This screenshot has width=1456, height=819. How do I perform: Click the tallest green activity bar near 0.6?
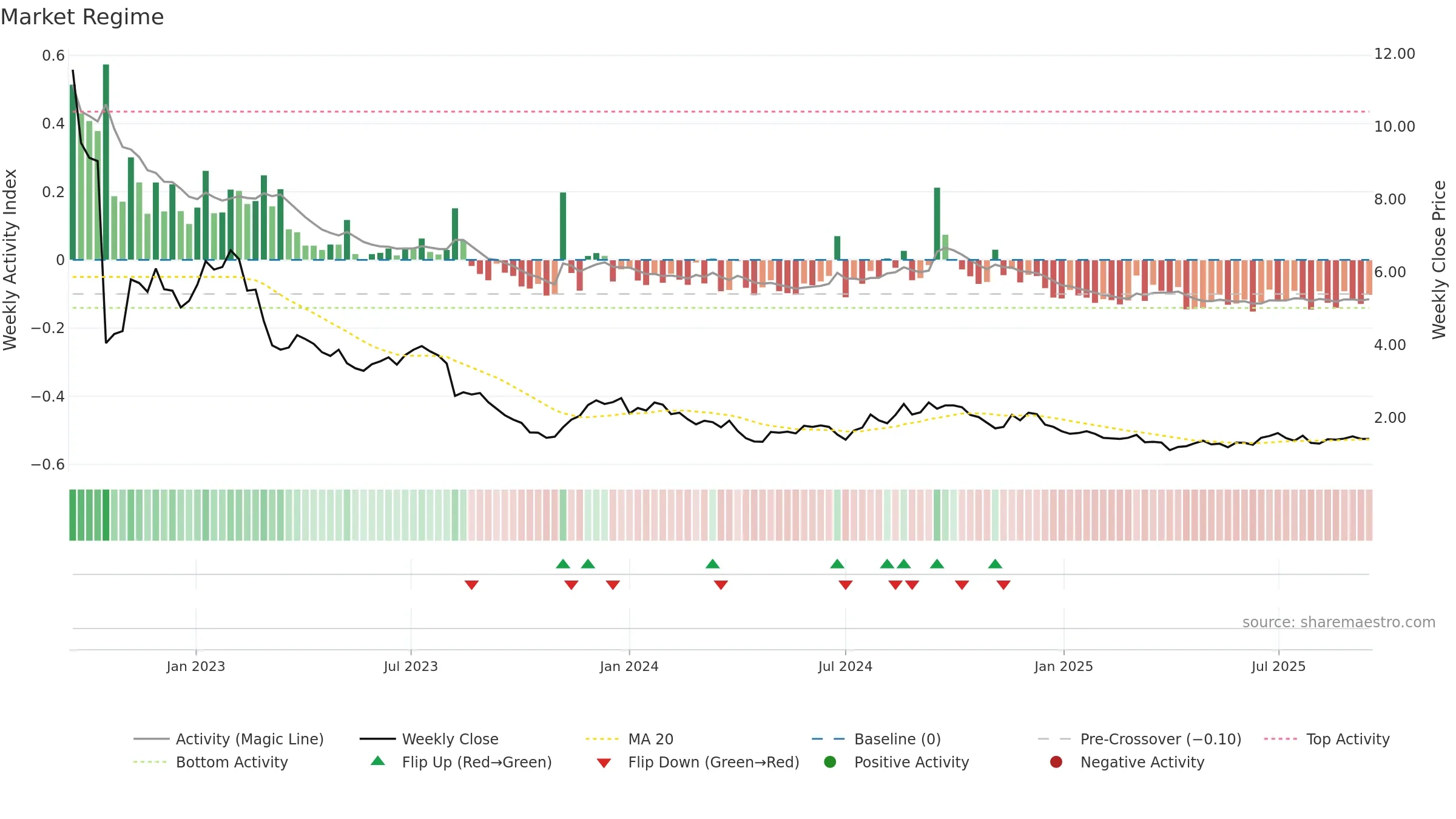tap(106, 162)
